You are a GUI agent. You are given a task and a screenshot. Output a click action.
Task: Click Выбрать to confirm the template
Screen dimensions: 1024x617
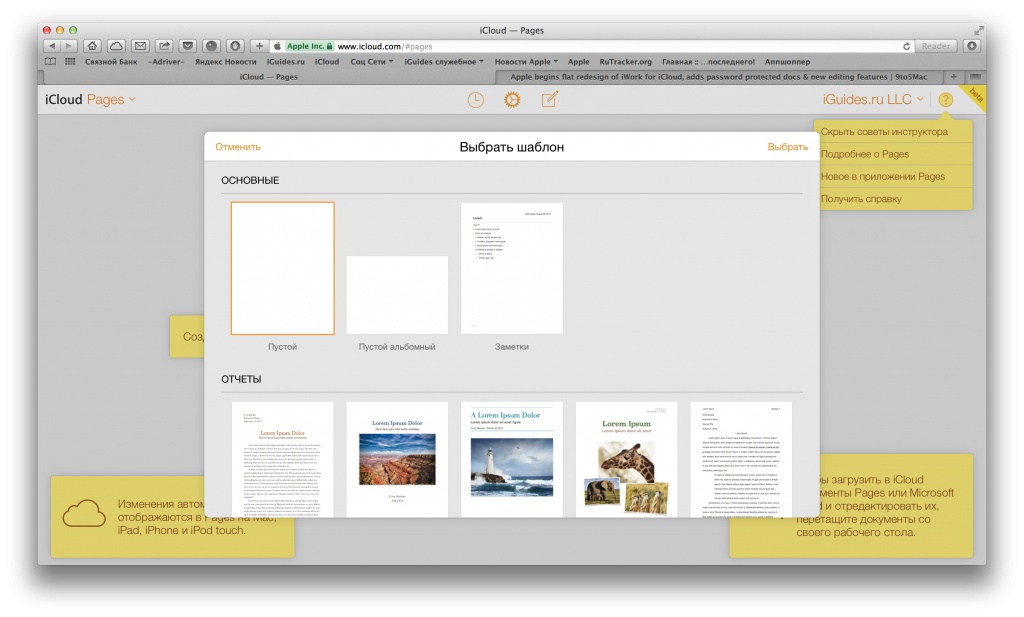(x=787, y=147)
